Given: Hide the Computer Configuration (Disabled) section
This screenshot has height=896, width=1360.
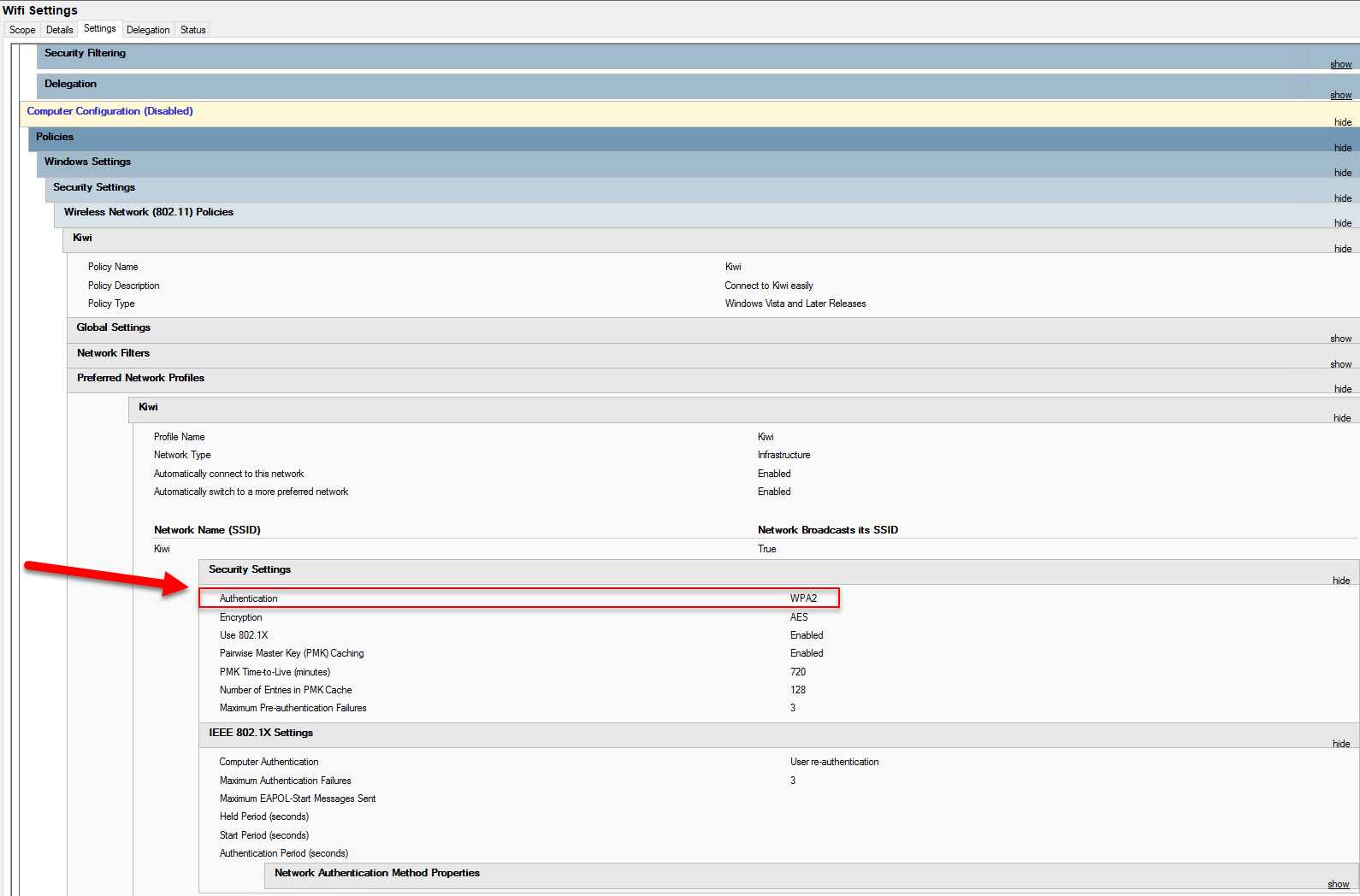Looking at the screenshot, I should (x=1342, y=122).
